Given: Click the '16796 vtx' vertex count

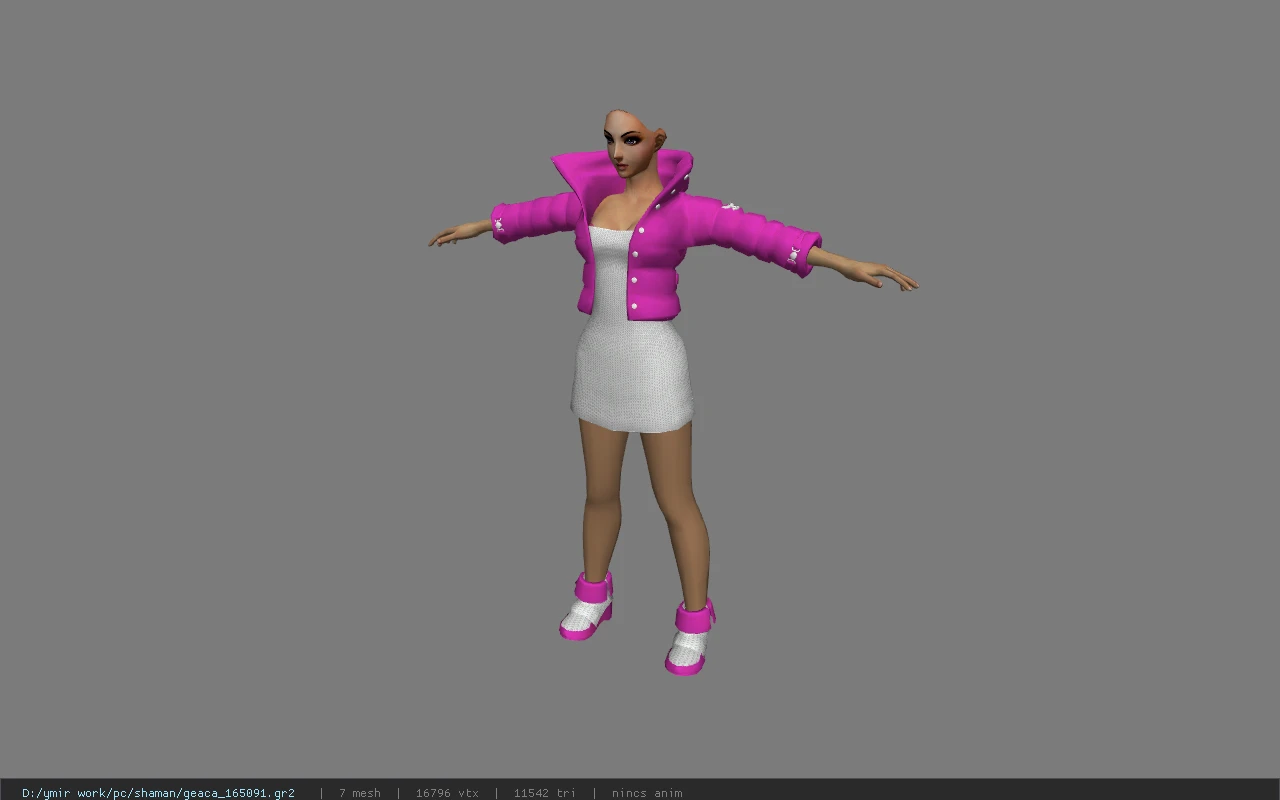Looking at the screenshot, I should pyautogui.click(x=447, y=793).
